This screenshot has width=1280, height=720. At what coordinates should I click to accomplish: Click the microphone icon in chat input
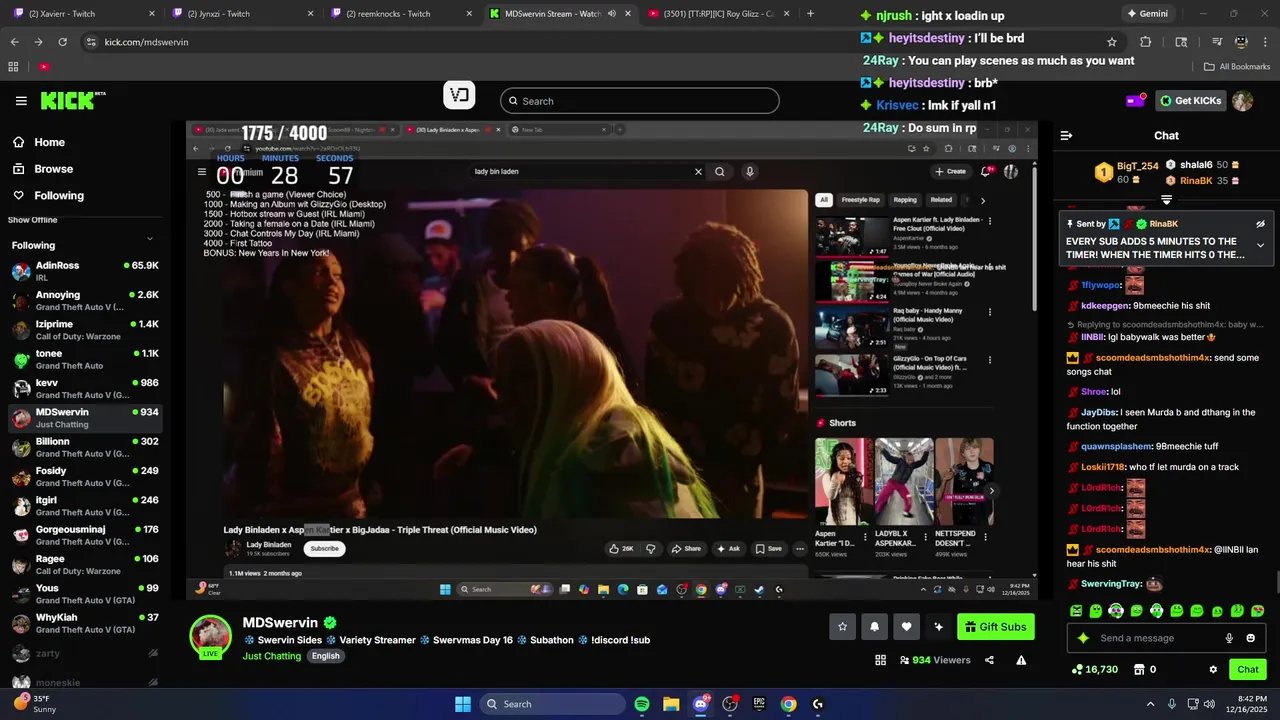(x=1229, y=638)
